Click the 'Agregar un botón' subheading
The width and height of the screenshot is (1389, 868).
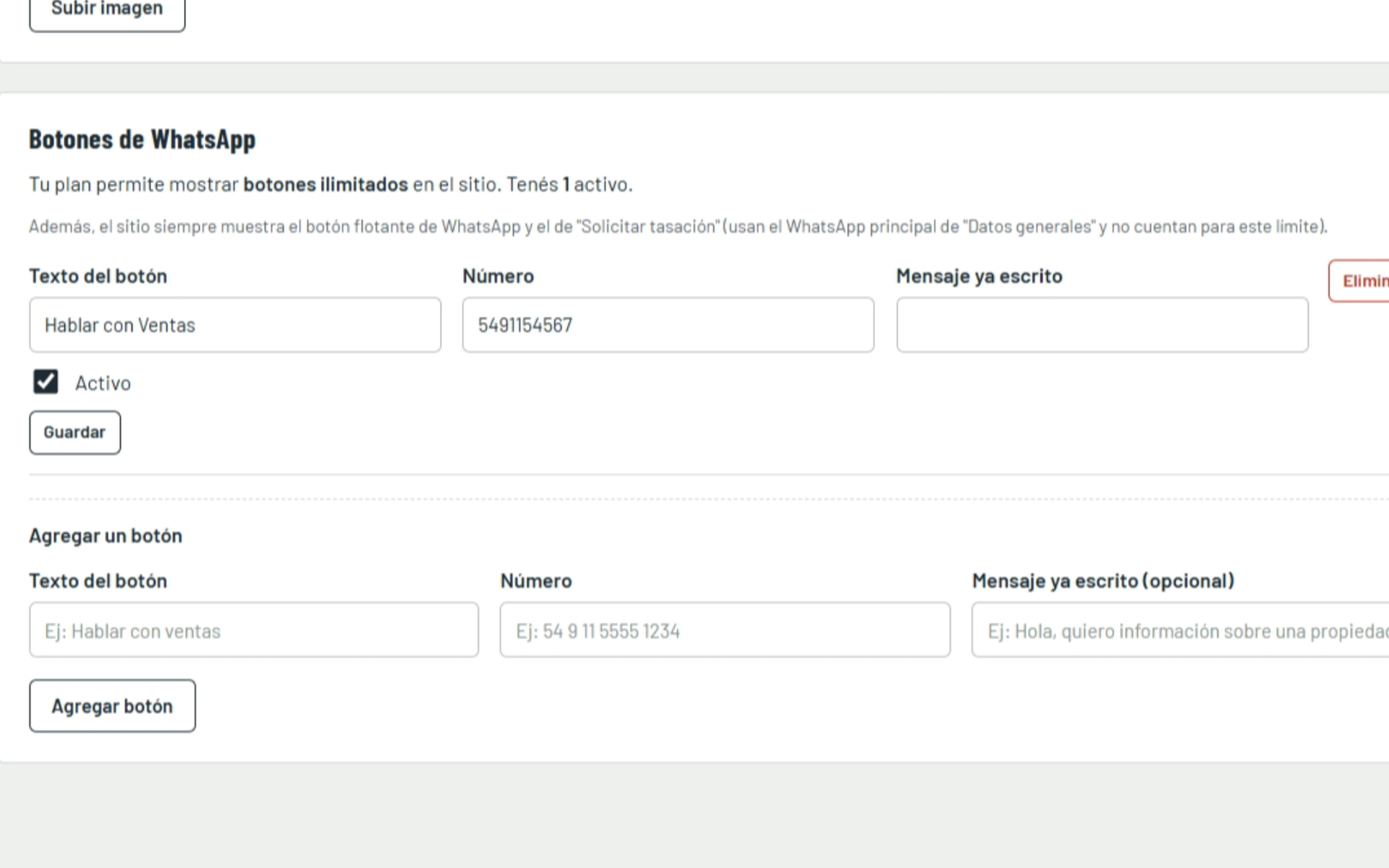click(x=106, y=536)
